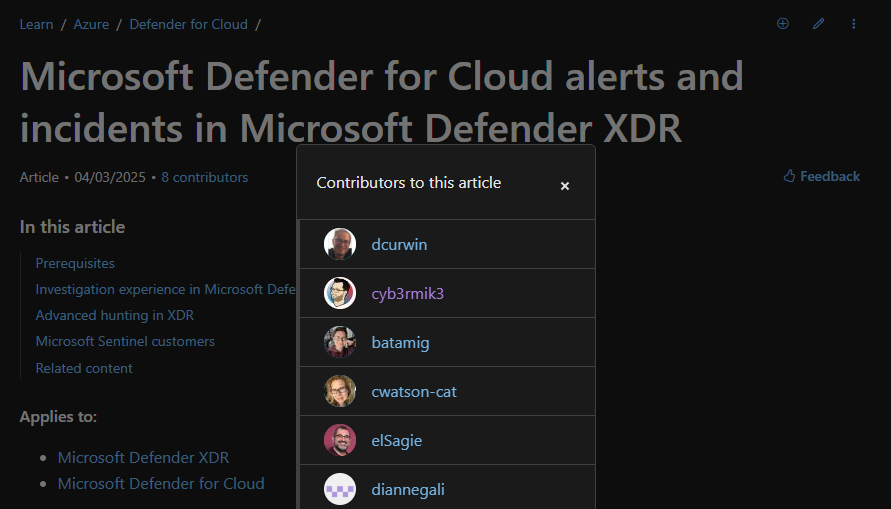Click the 8 contributors link
891x509 pixels.
click(x=205, y=177)
